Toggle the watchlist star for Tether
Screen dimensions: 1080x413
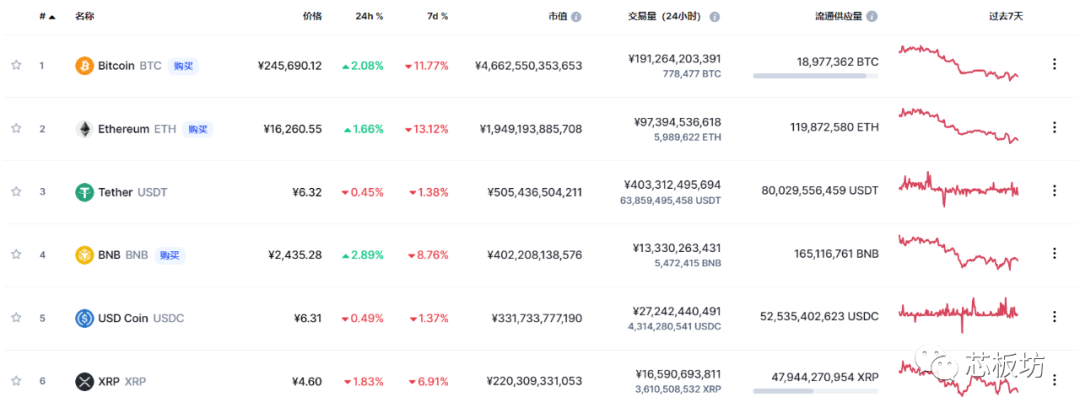pos(16,191)
